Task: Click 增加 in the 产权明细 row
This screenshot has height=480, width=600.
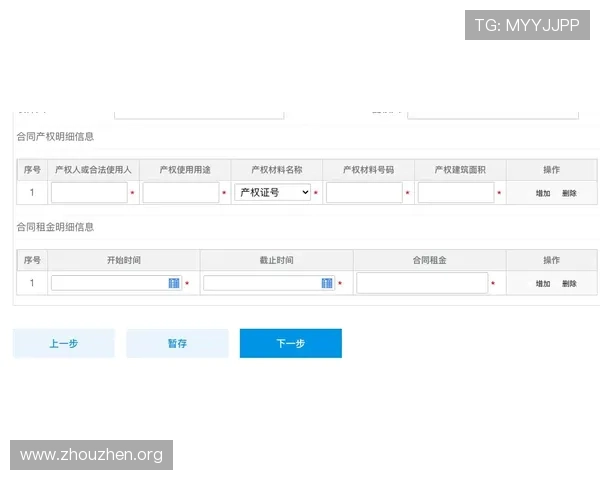Action: 543,193
